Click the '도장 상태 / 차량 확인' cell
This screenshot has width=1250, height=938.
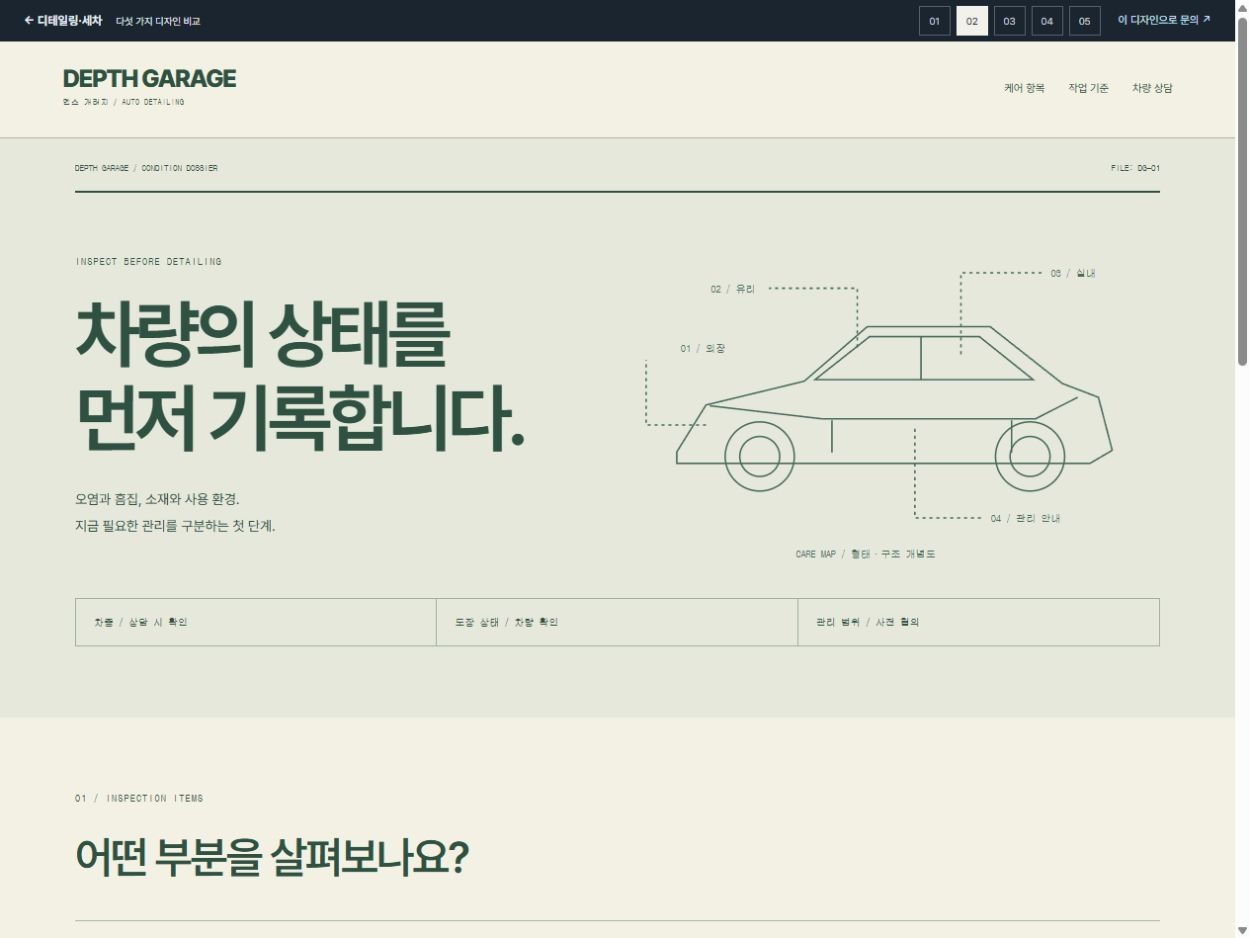tap(617, 622)
